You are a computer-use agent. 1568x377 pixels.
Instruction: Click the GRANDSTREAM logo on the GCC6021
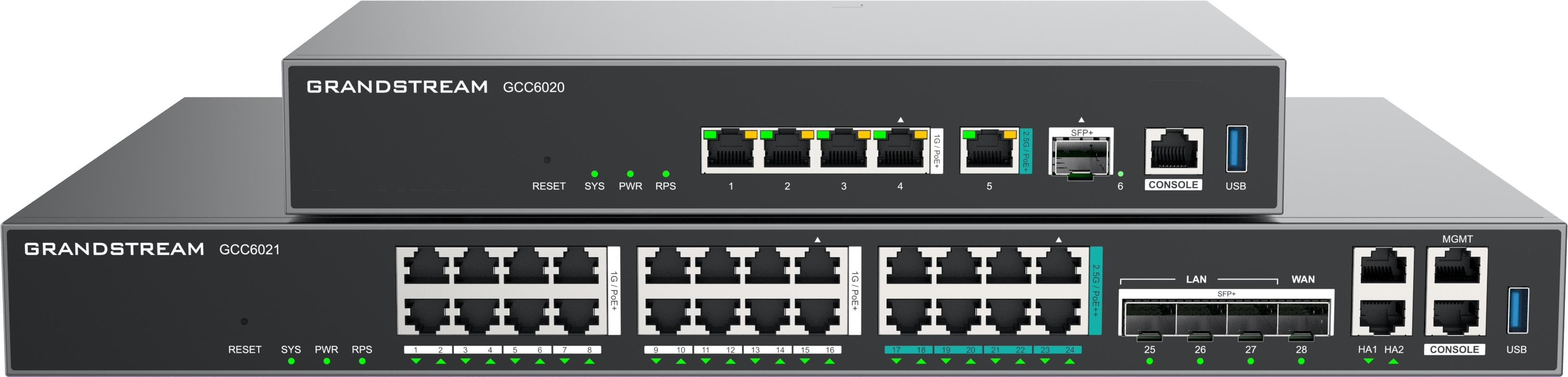click(114, 248)
